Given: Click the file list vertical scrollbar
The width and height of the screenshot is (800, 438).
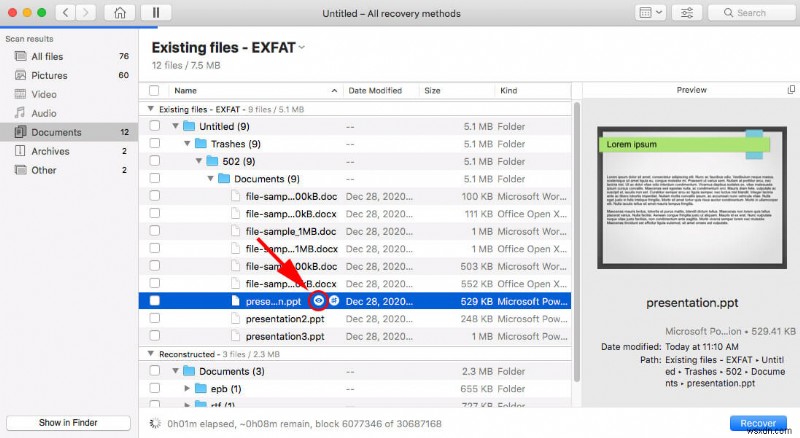Looking at the screenshot, I should click(x=577, y=241).
